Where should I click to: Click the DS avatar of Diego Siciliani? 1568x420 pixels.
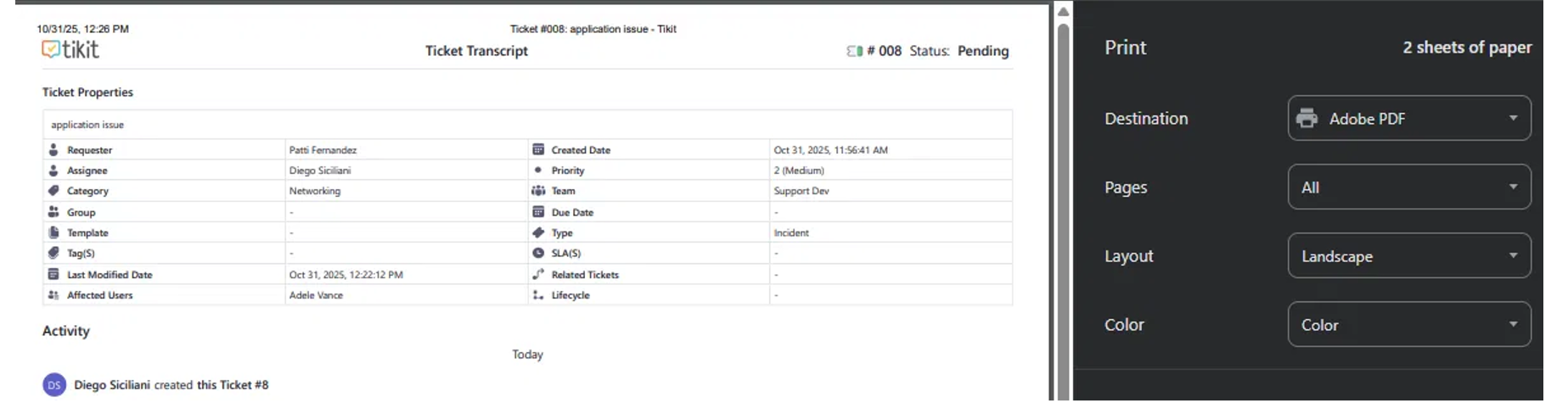(54, 384)
